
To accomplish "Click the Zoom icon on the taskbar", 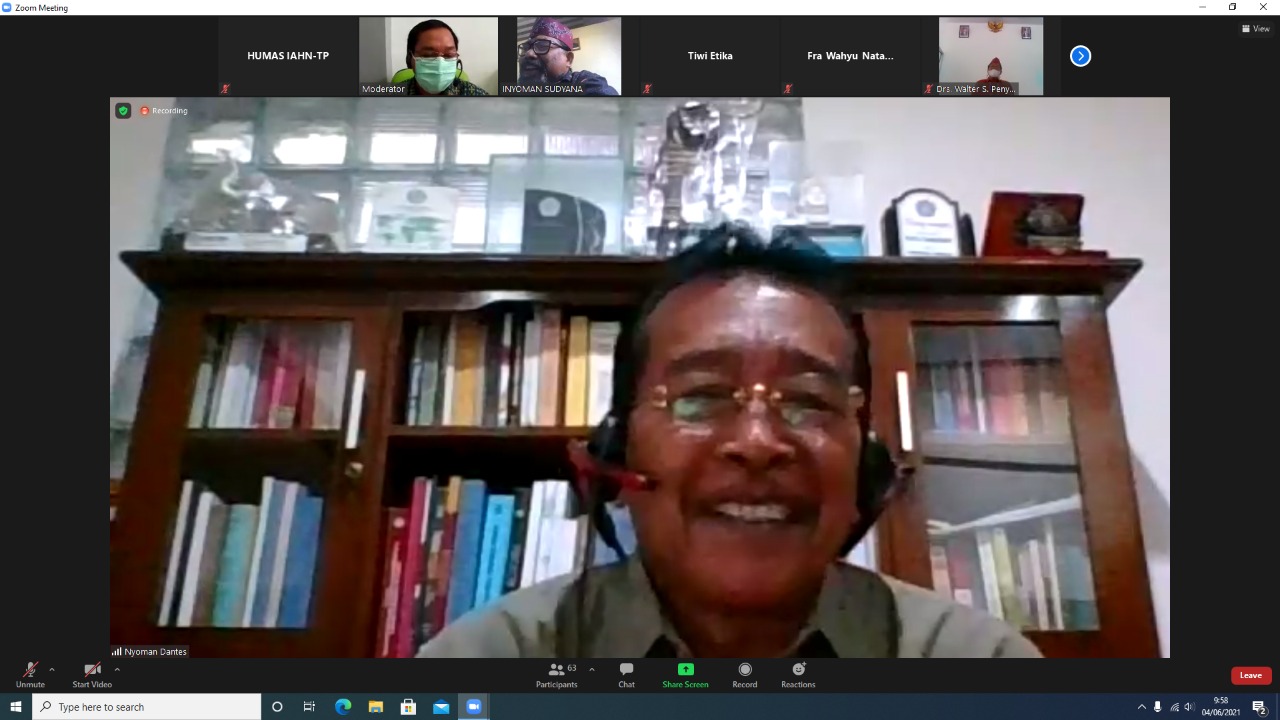I will coord(473,707).
